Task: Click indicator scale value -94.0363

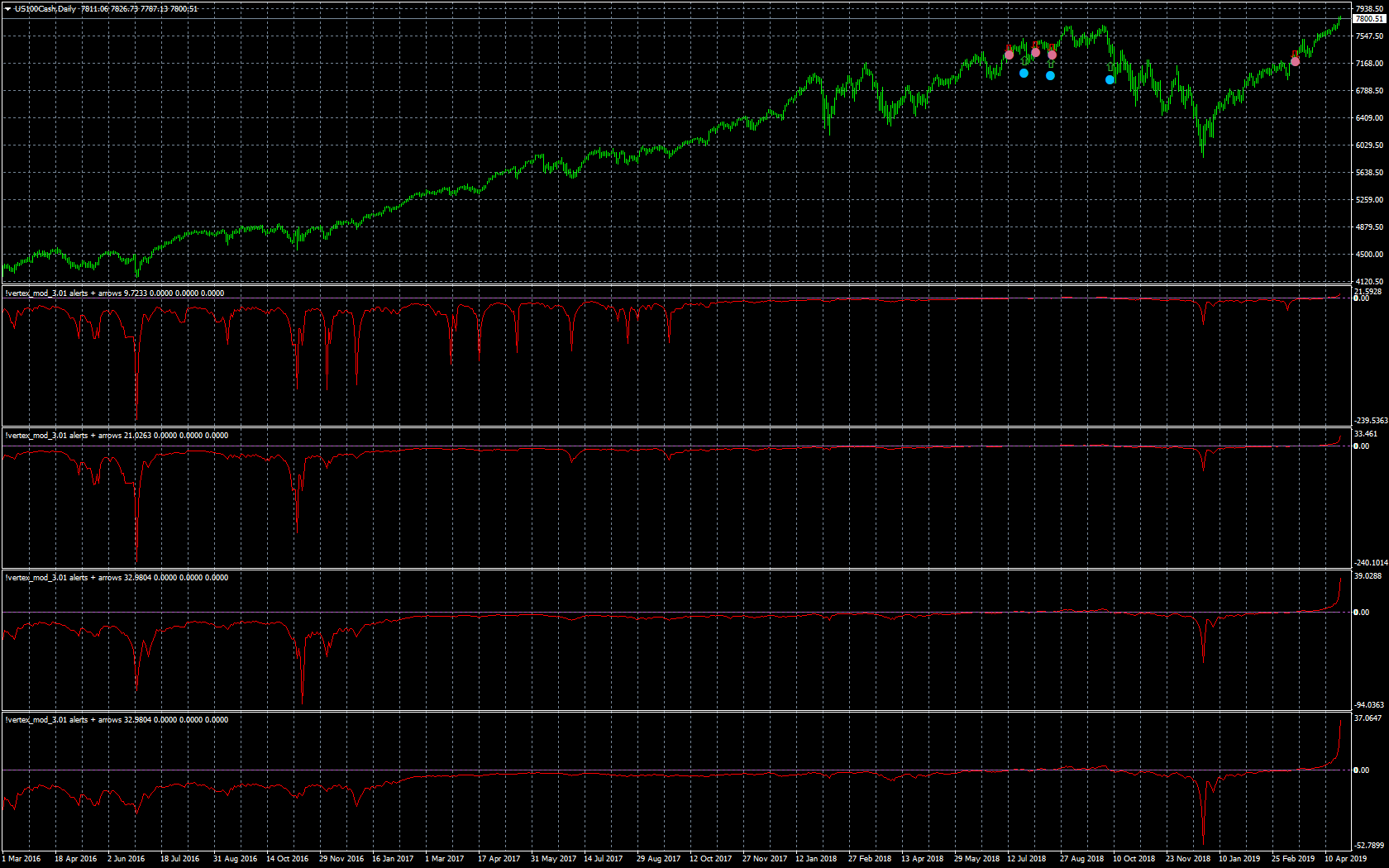Action: click(1369, 705)
